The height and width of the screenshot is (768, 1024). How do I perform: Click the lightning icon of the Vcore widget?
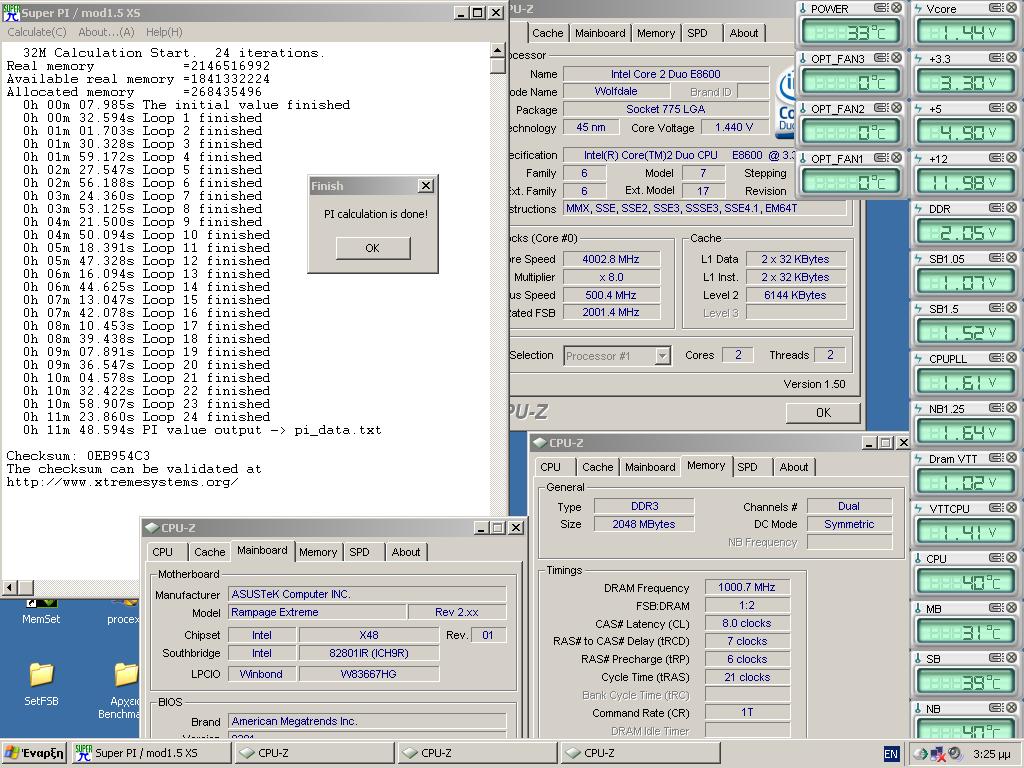(918, 8)
